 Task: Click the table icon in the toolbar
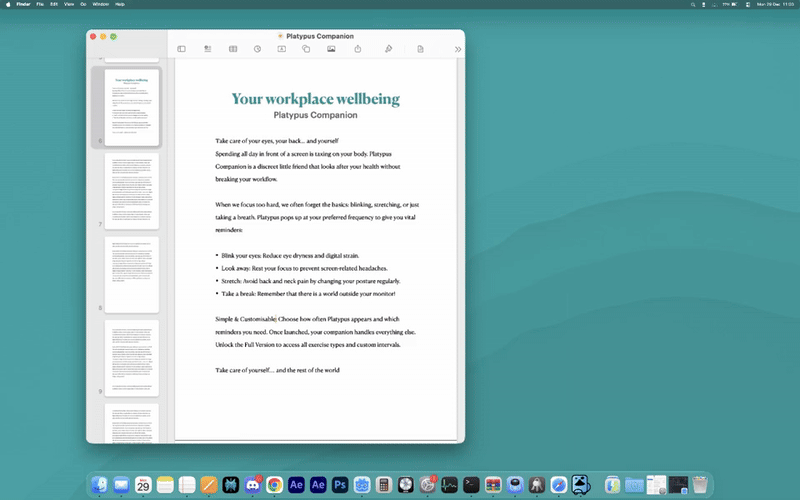point(232,49)
